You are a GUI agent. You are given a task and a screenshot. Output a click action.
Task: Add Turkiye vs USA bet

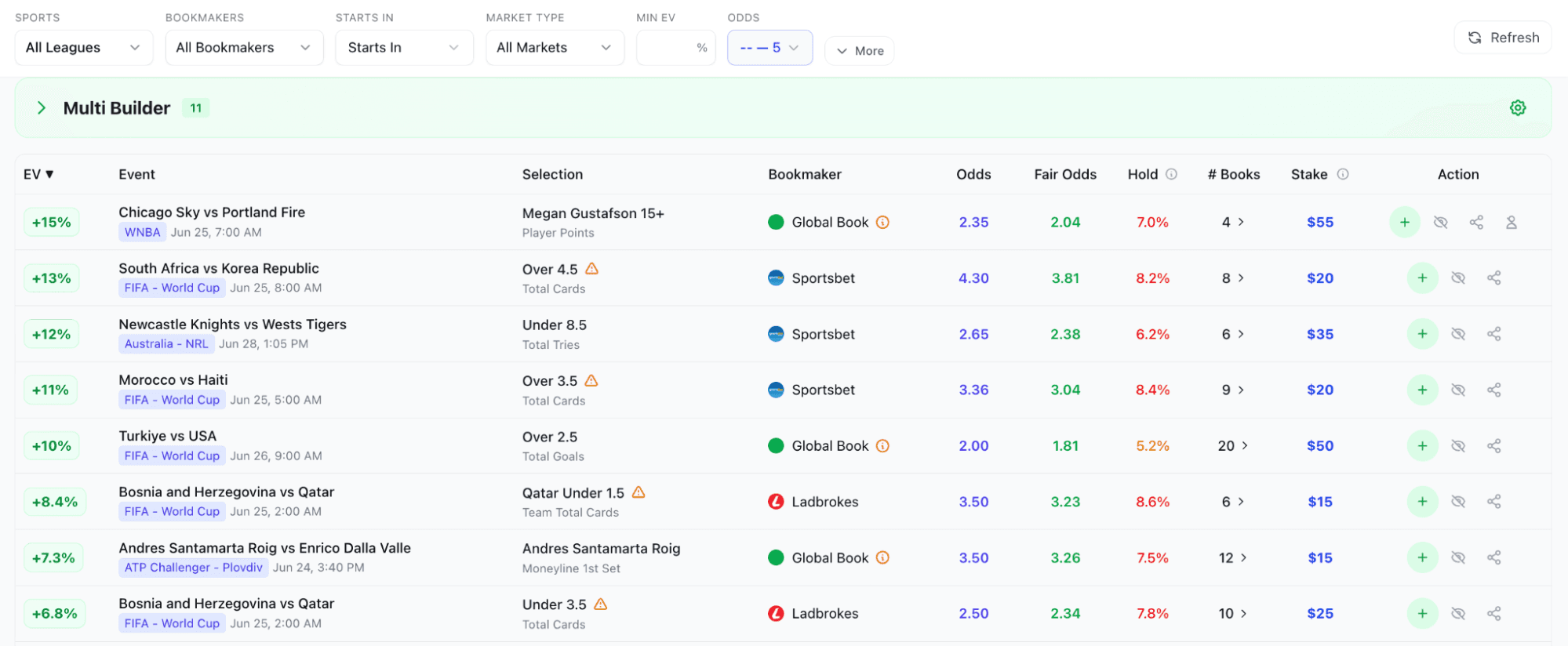point(1422,445)
